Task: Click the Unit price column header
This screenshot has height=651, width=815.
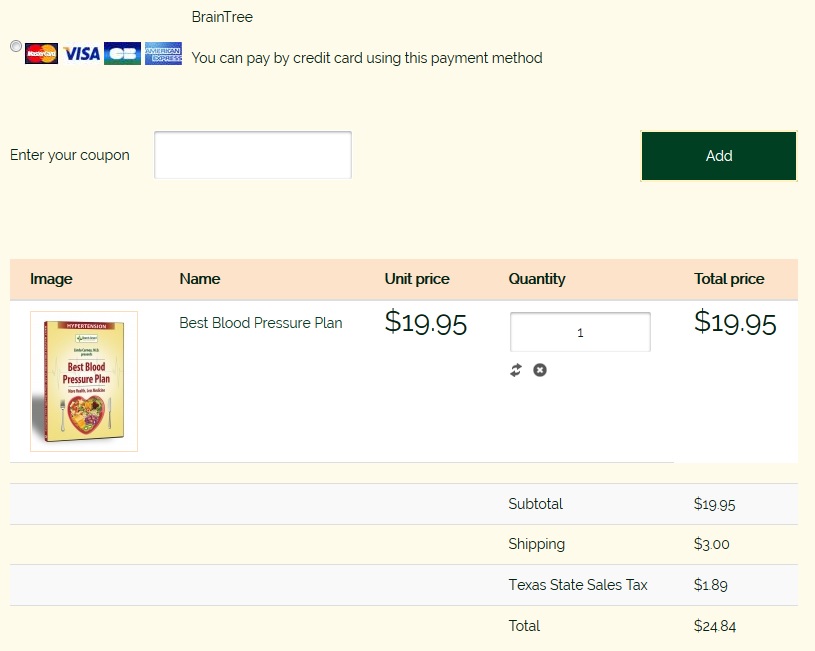Action: 417,279
